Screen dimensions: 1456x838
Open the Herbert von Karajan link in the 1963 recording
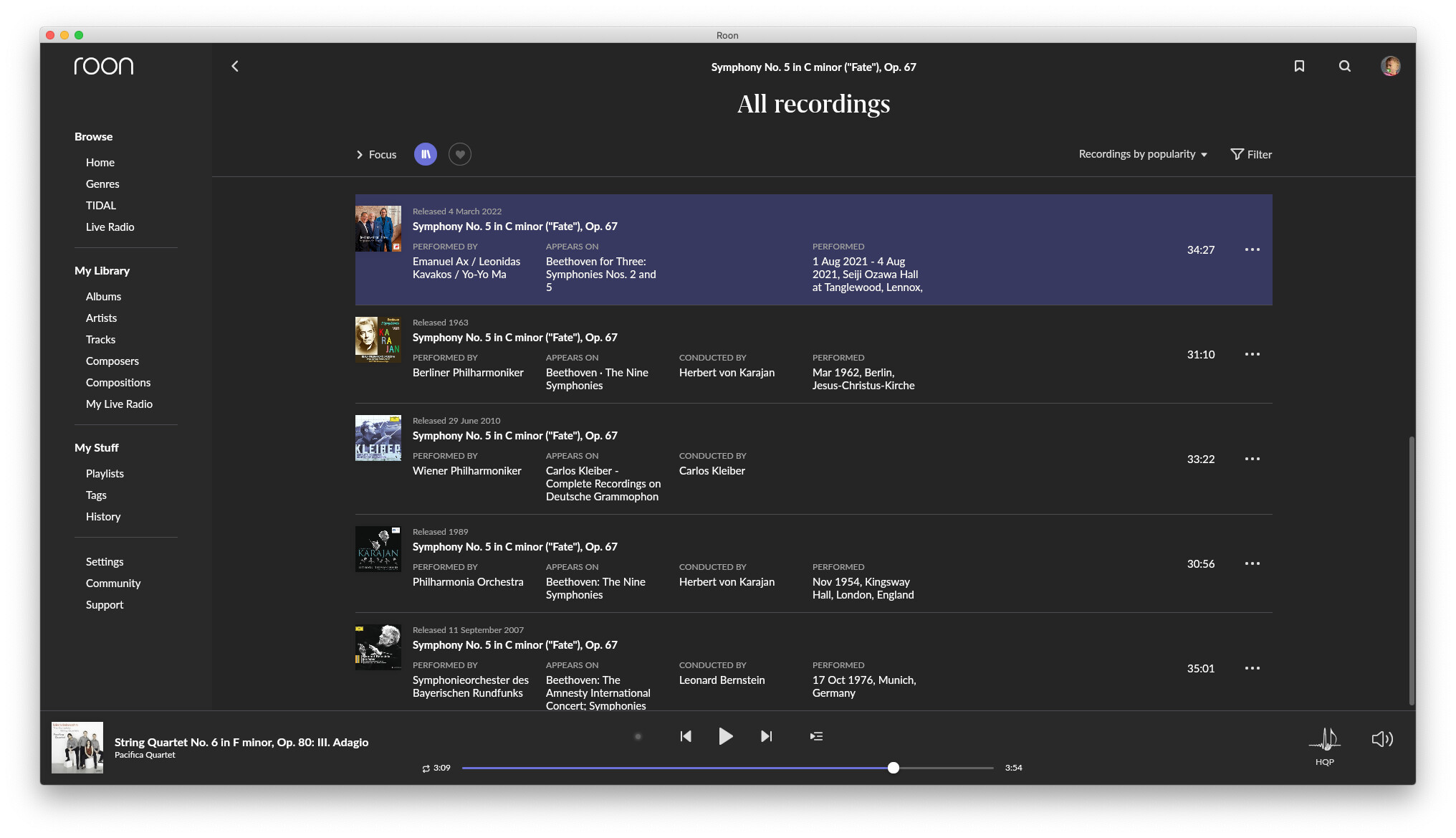(727, 373)
